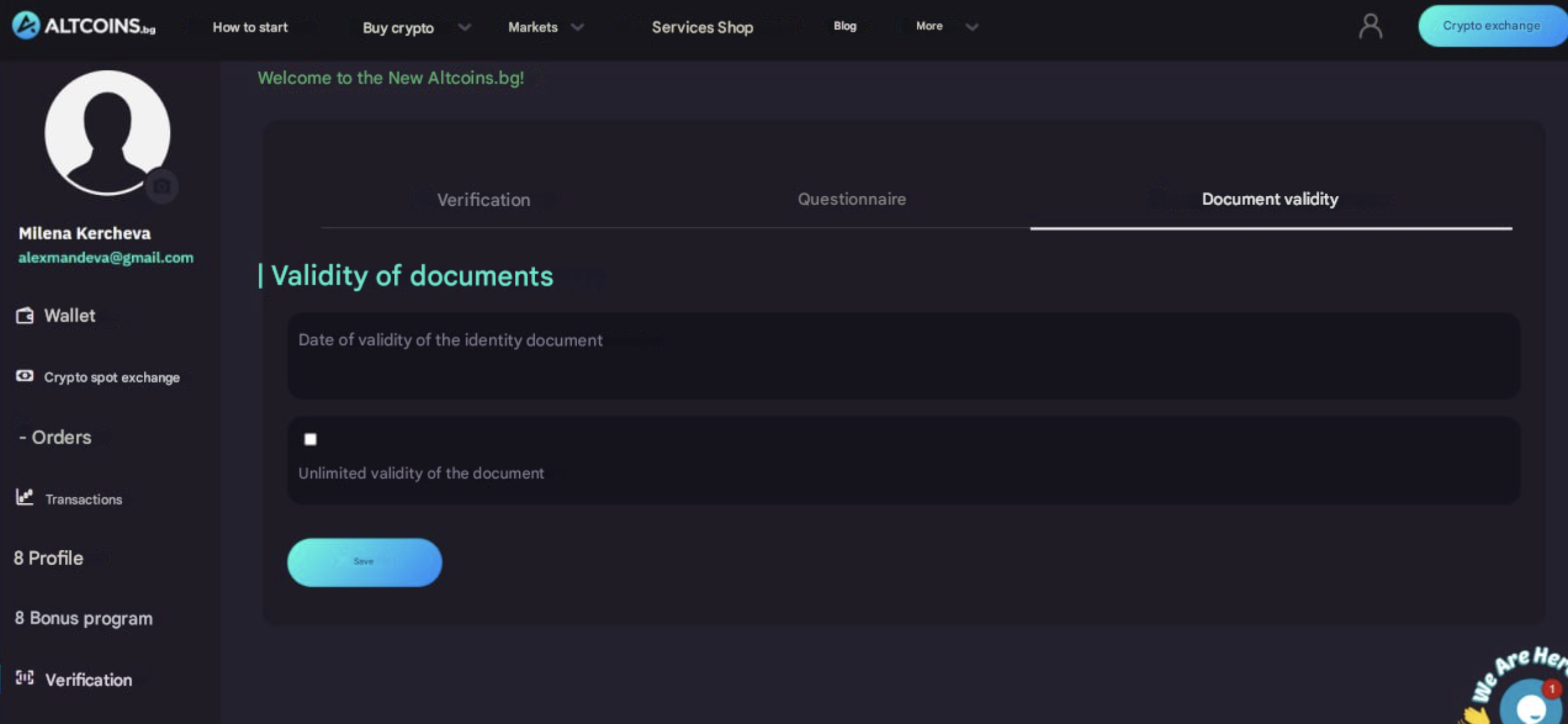Click the Crypto exchange button

(1491, 26)
